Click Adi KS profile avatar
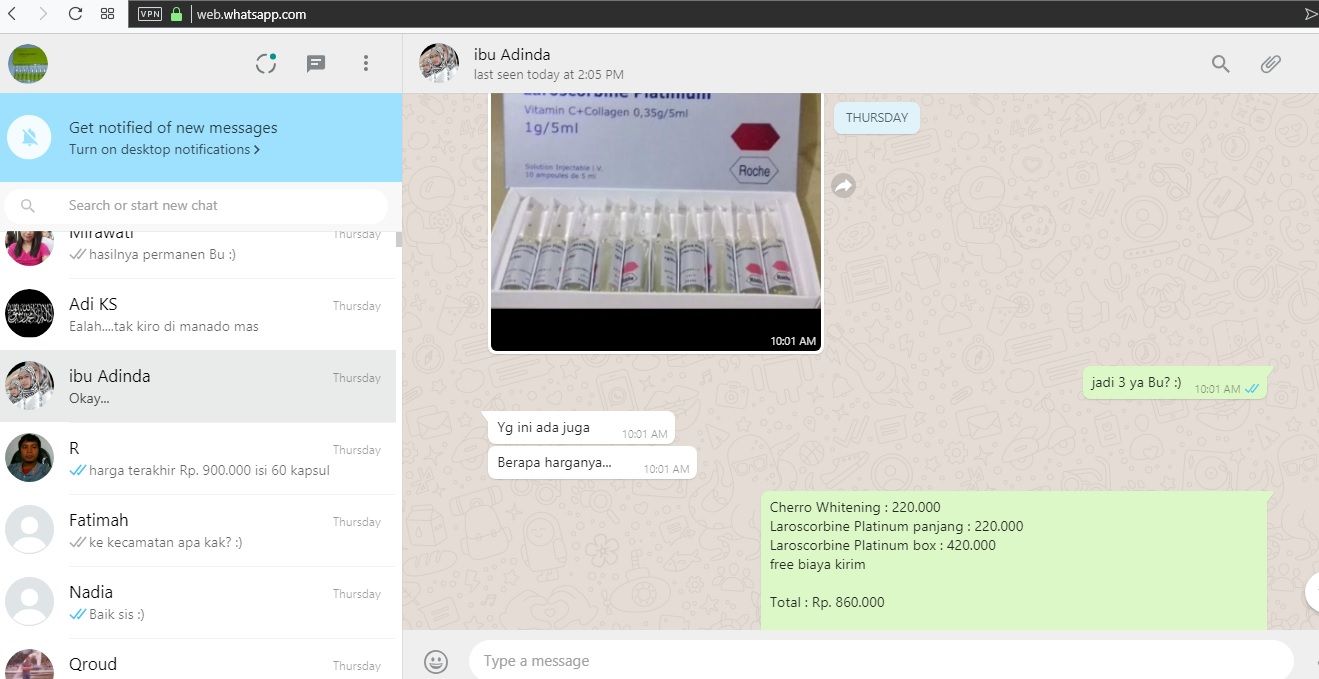Image resolution: width=1319 pixels, height=679 pixels. coord(29,314)
